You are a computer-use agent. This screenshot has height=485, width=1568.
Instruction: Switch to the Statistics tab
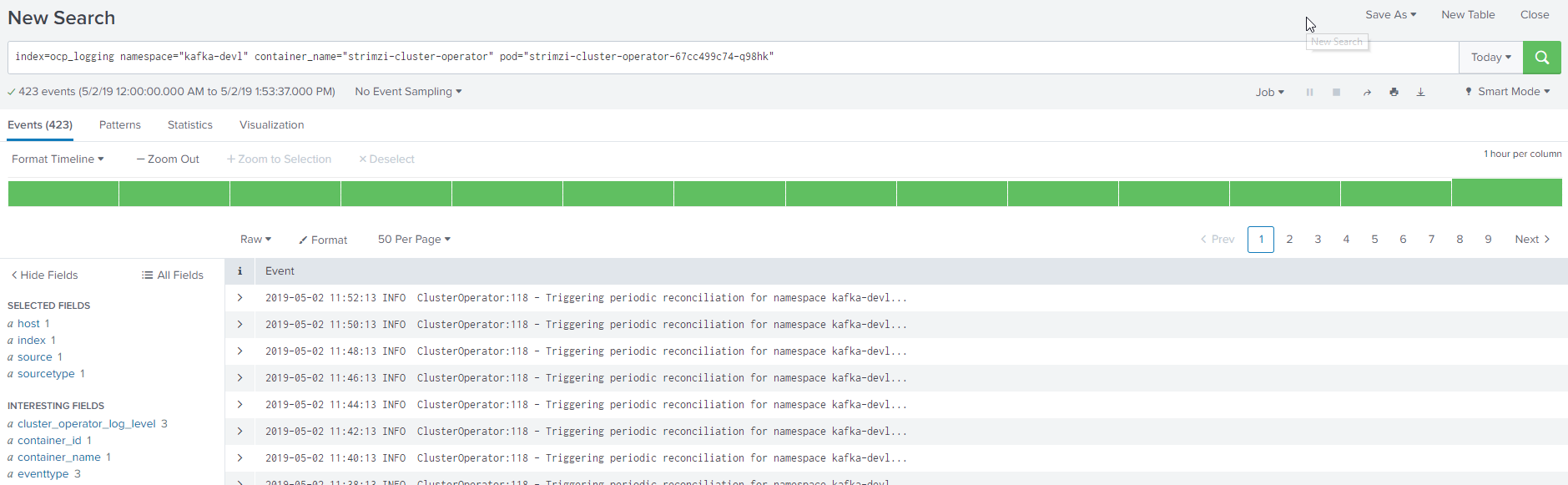click(x=189, y=125)
